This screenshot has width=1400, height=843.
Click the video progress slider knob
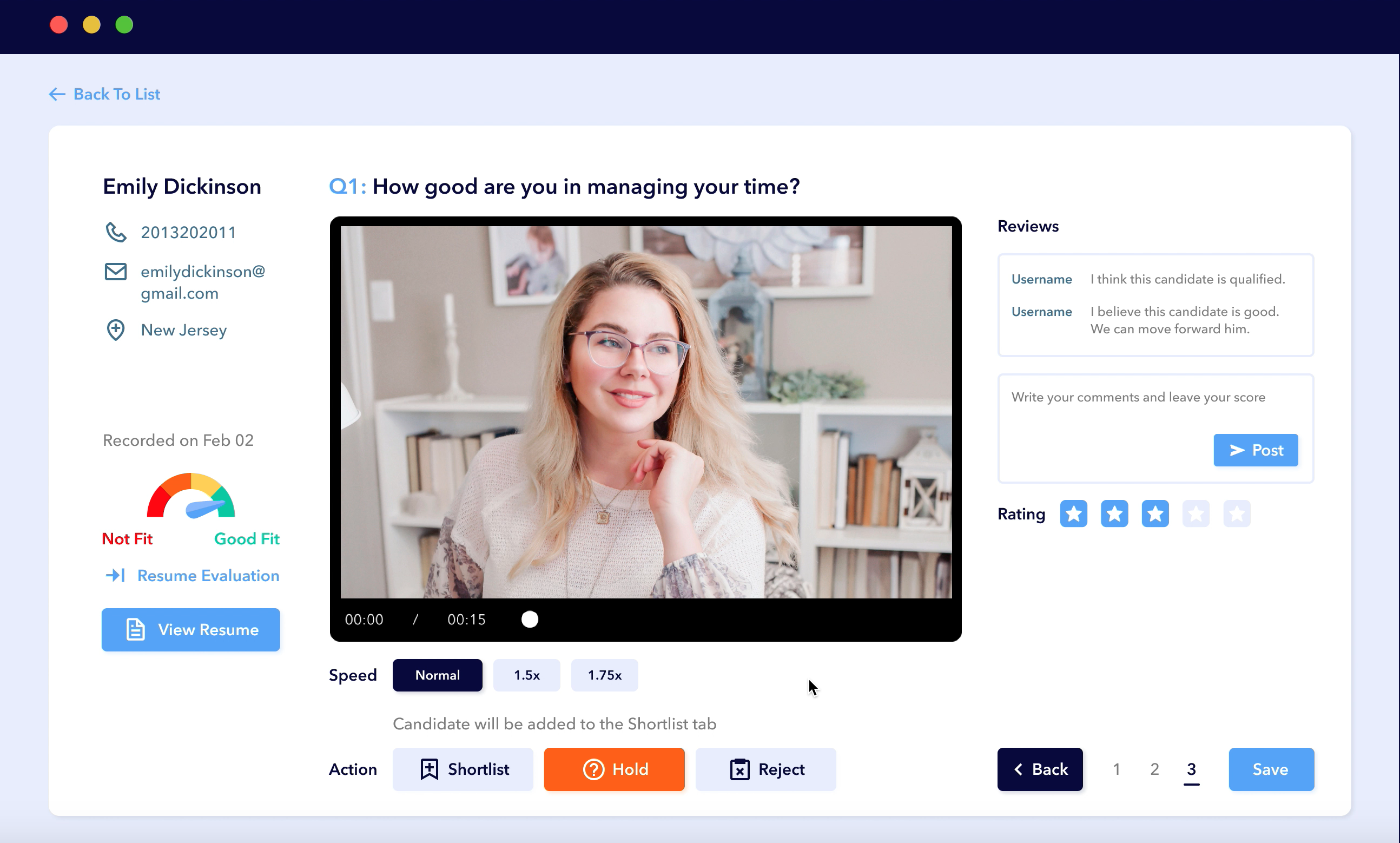pos(530,619)
